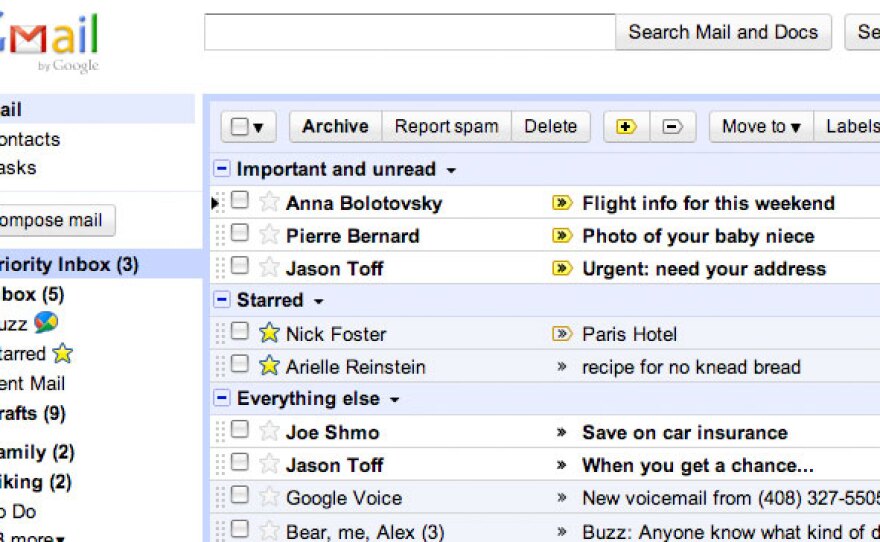880x542 pixels.
Task: Open the Move to dropdown
Action: click(761, 127)
